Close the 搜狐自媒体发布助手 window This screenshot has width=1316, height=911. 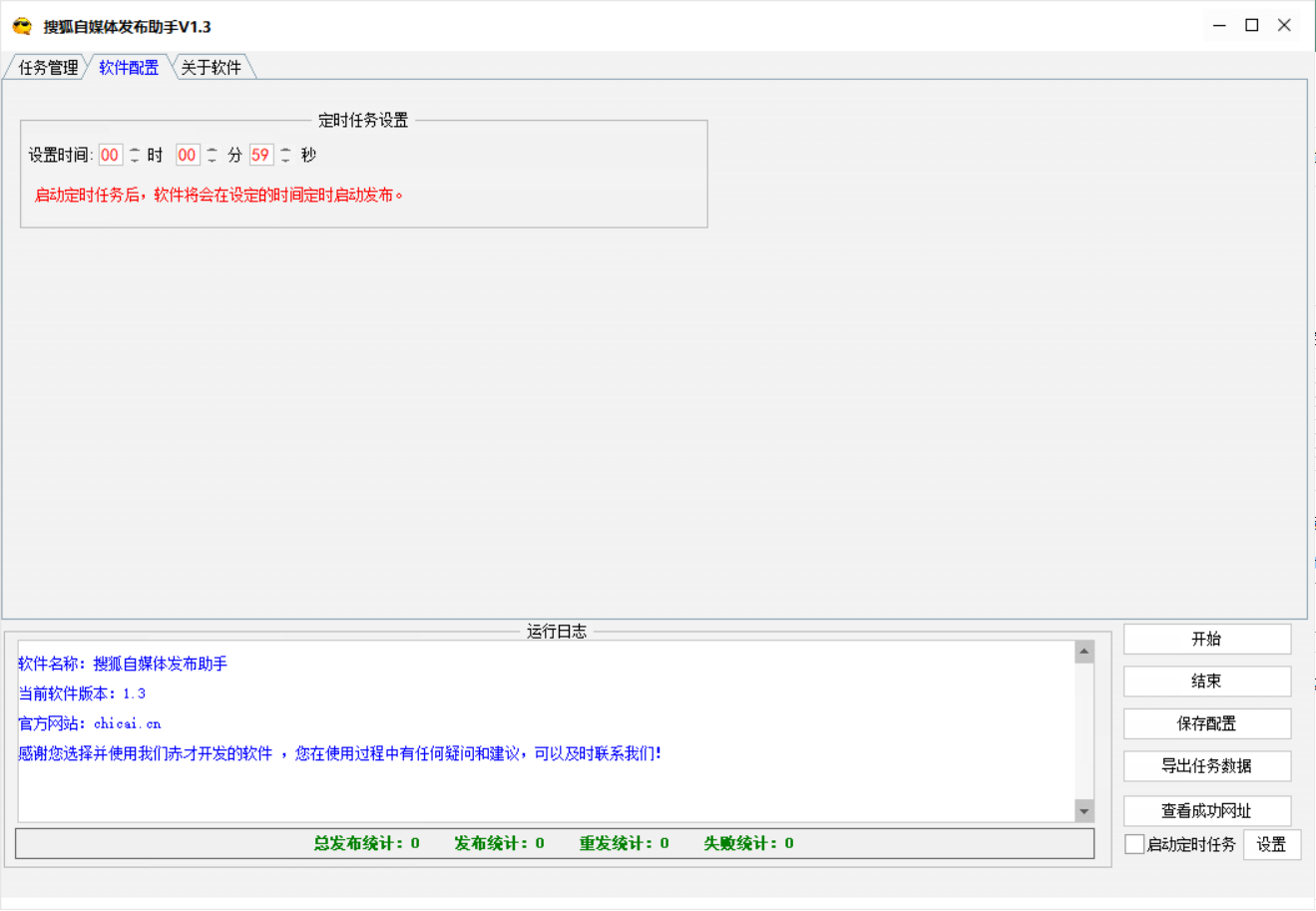click(x=1285, y=25)
